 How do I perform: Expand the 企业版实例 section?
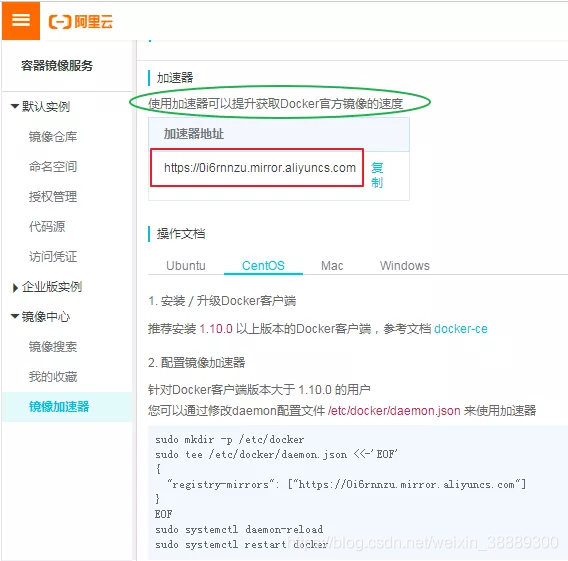[x=15, y=287]
